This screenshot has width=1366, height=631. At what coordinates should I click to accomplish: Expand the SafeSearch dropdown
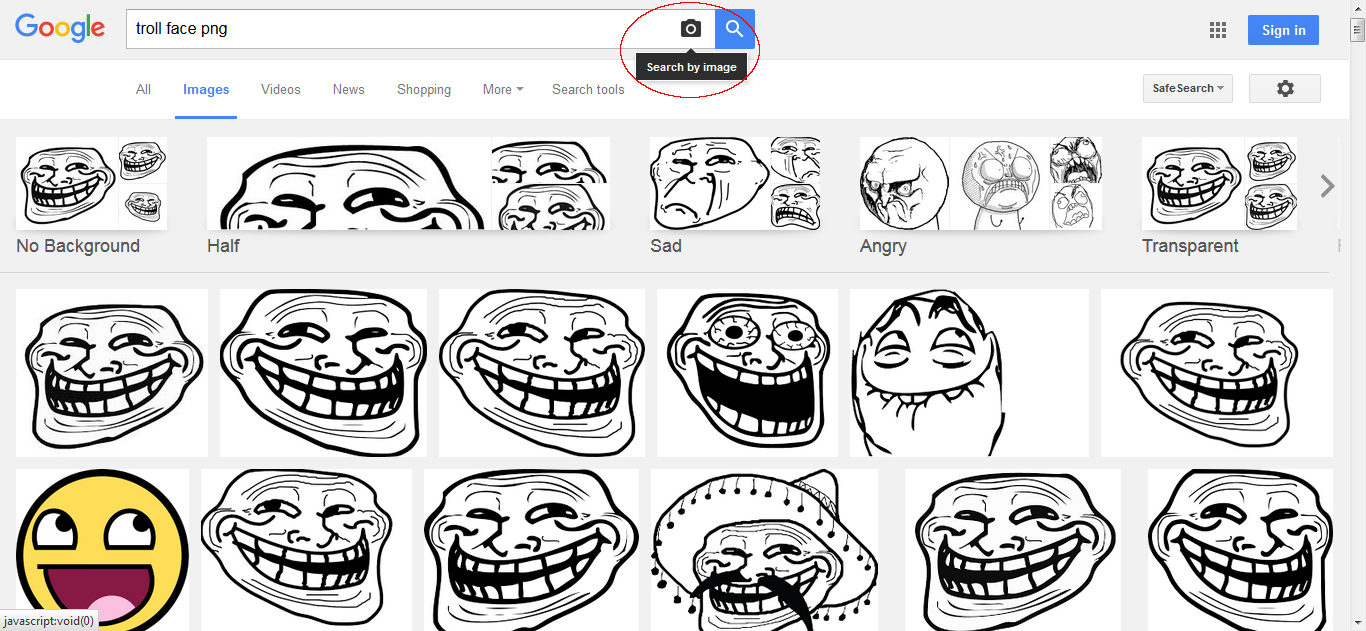tap(1187, 89)
